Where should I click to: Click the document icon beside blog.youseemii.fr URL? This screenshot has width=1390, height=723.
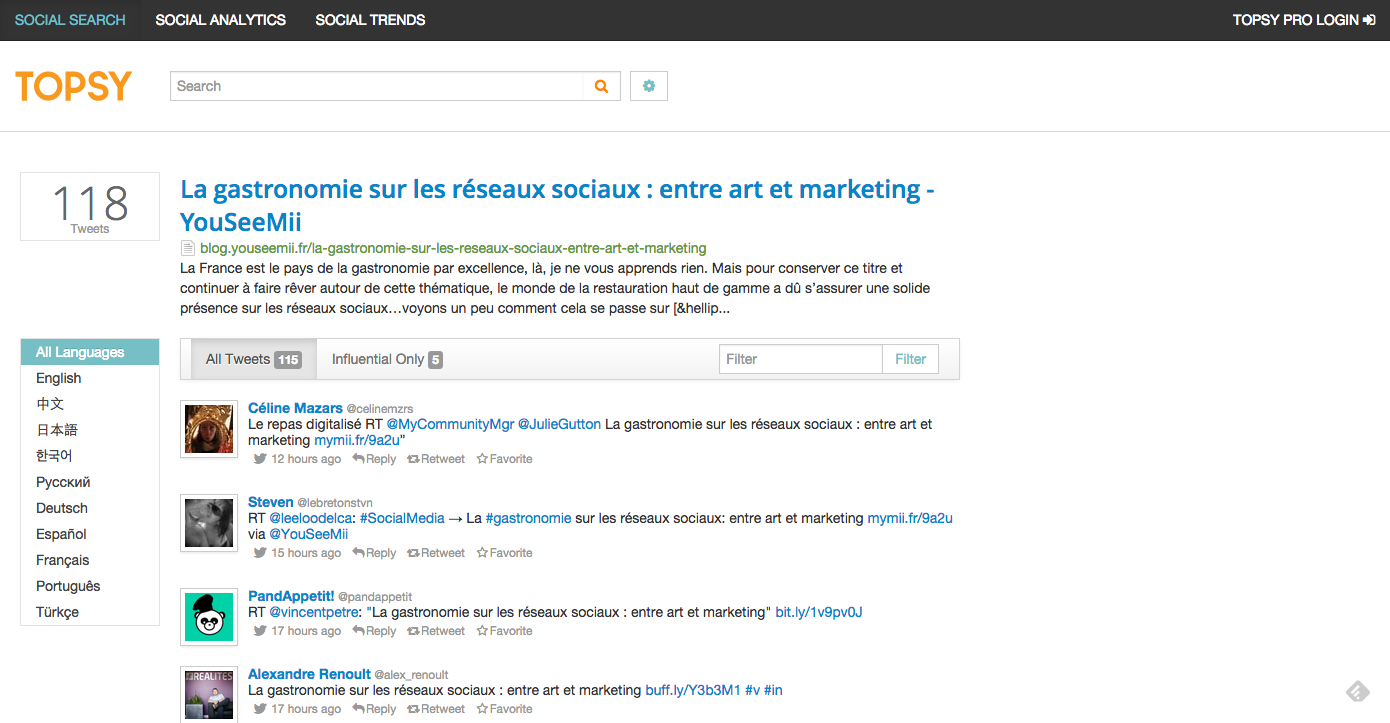187,248
